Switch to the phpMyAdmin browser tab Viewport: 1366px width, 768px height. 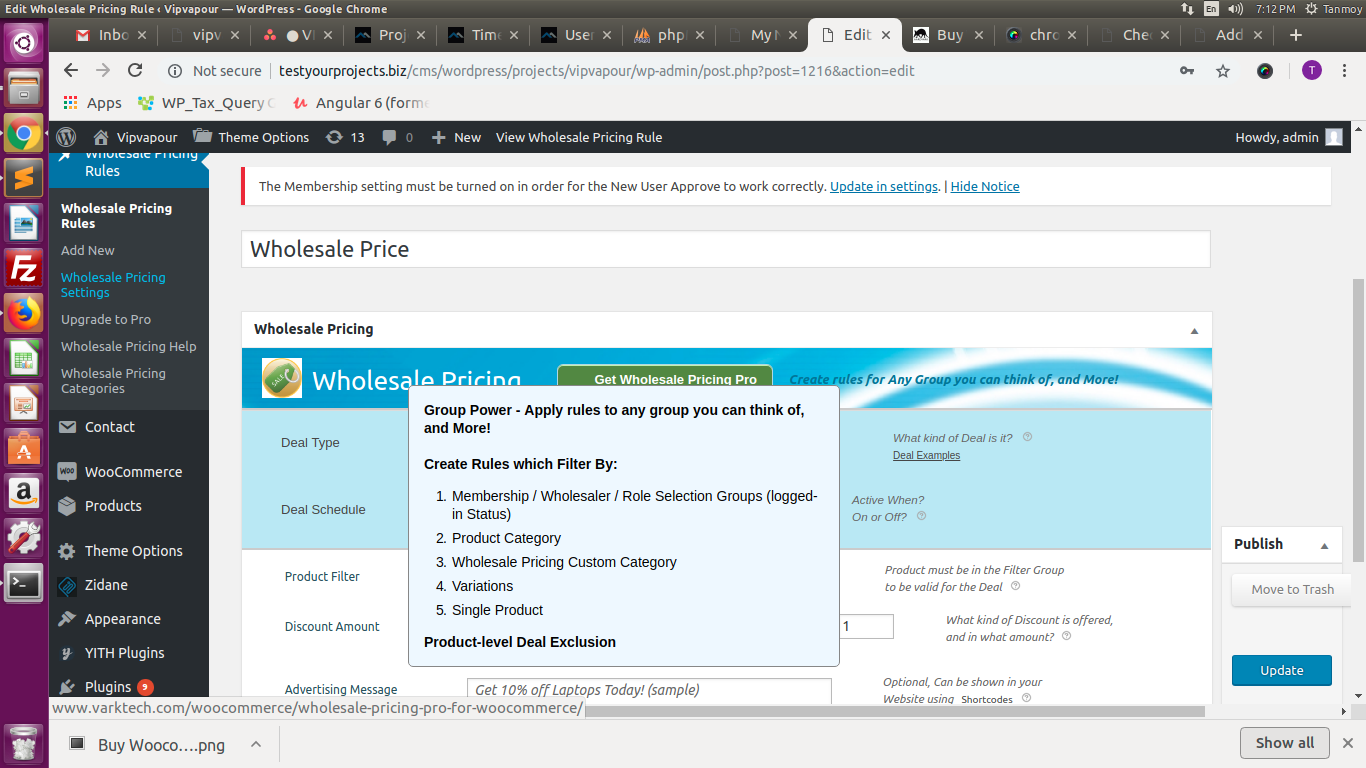[671, 35]
